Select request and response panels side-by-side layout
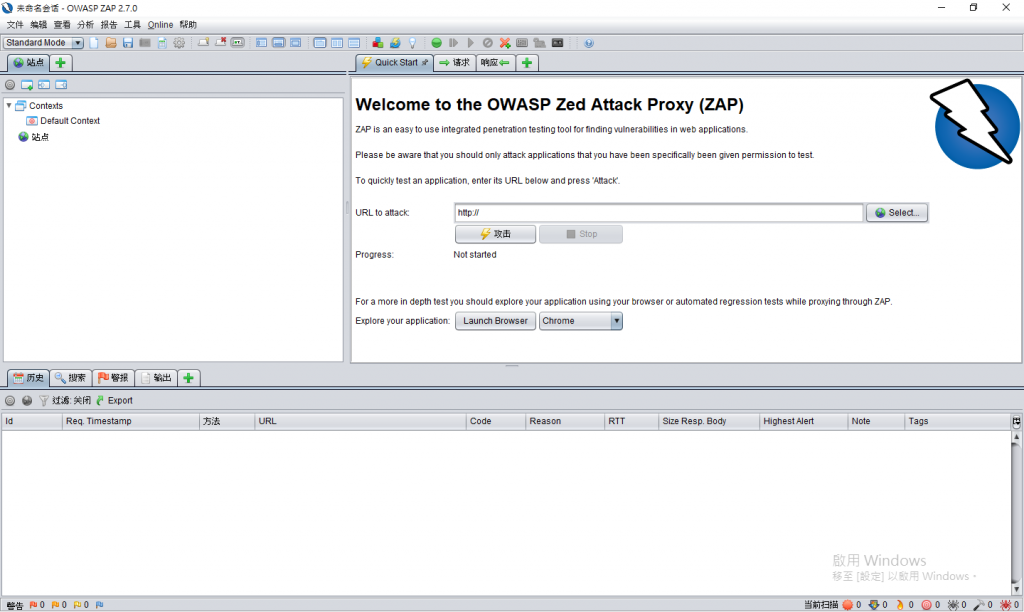Screen dimensions: 1024x612 [x=337, y=43]
